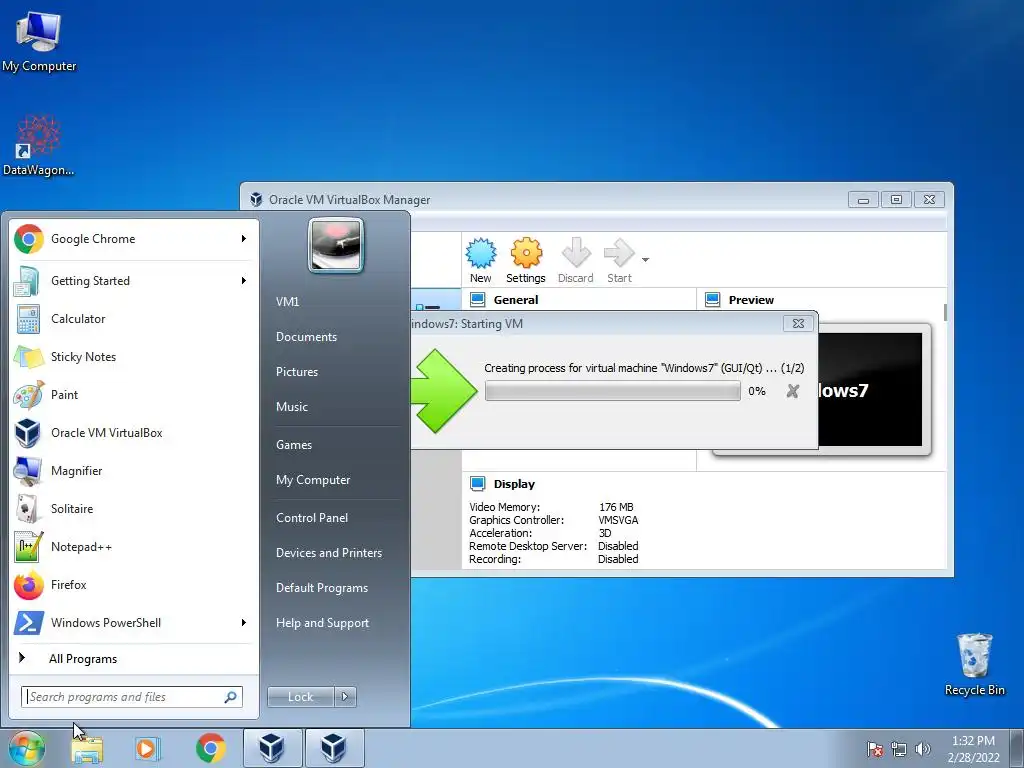Click the Display section header icon
1024x768 pixels.
pyautogui.click(x=477, y=484)
